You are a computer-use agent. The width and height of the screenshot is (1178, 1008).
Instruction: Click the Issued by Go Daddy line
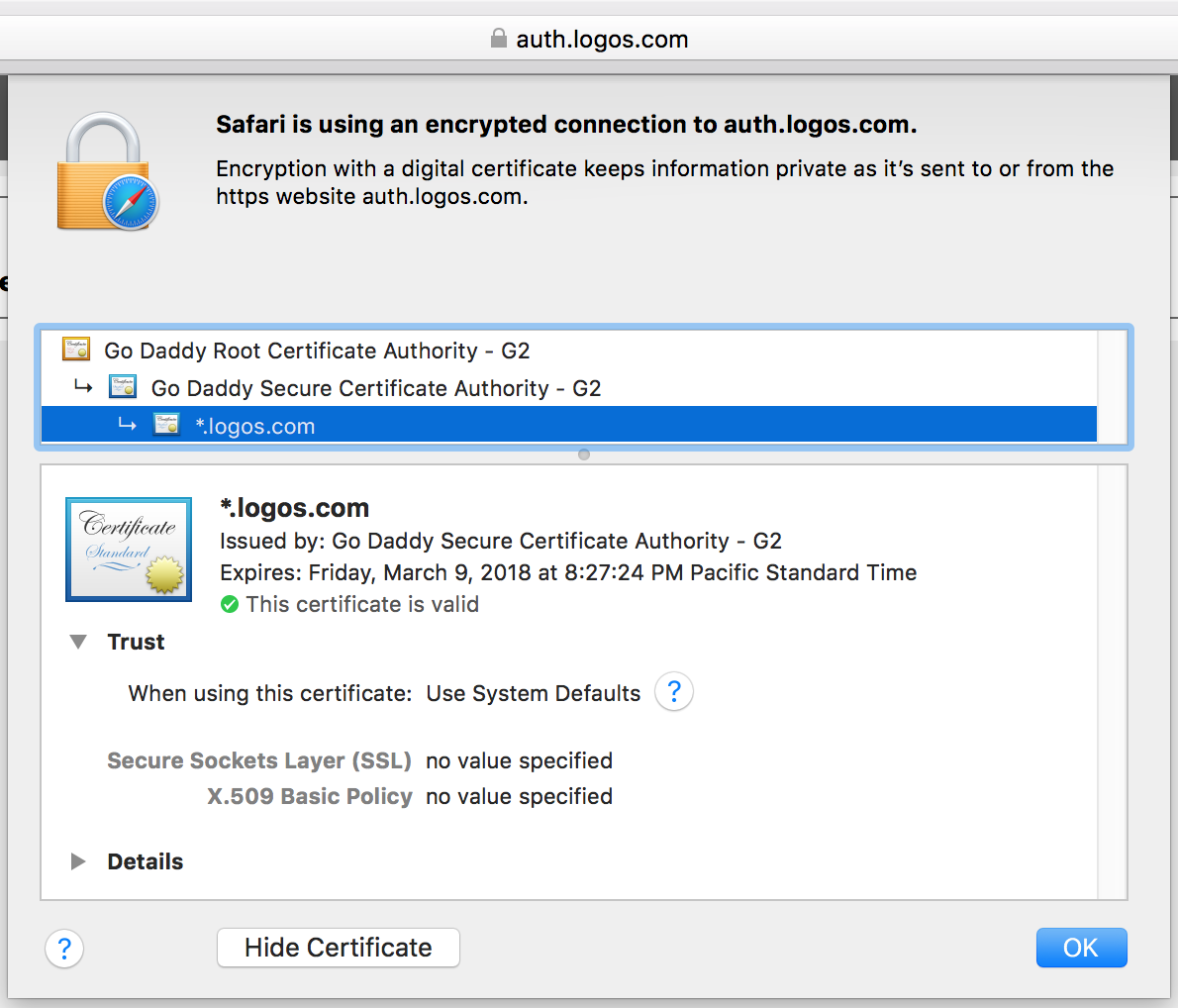[500, 542]
